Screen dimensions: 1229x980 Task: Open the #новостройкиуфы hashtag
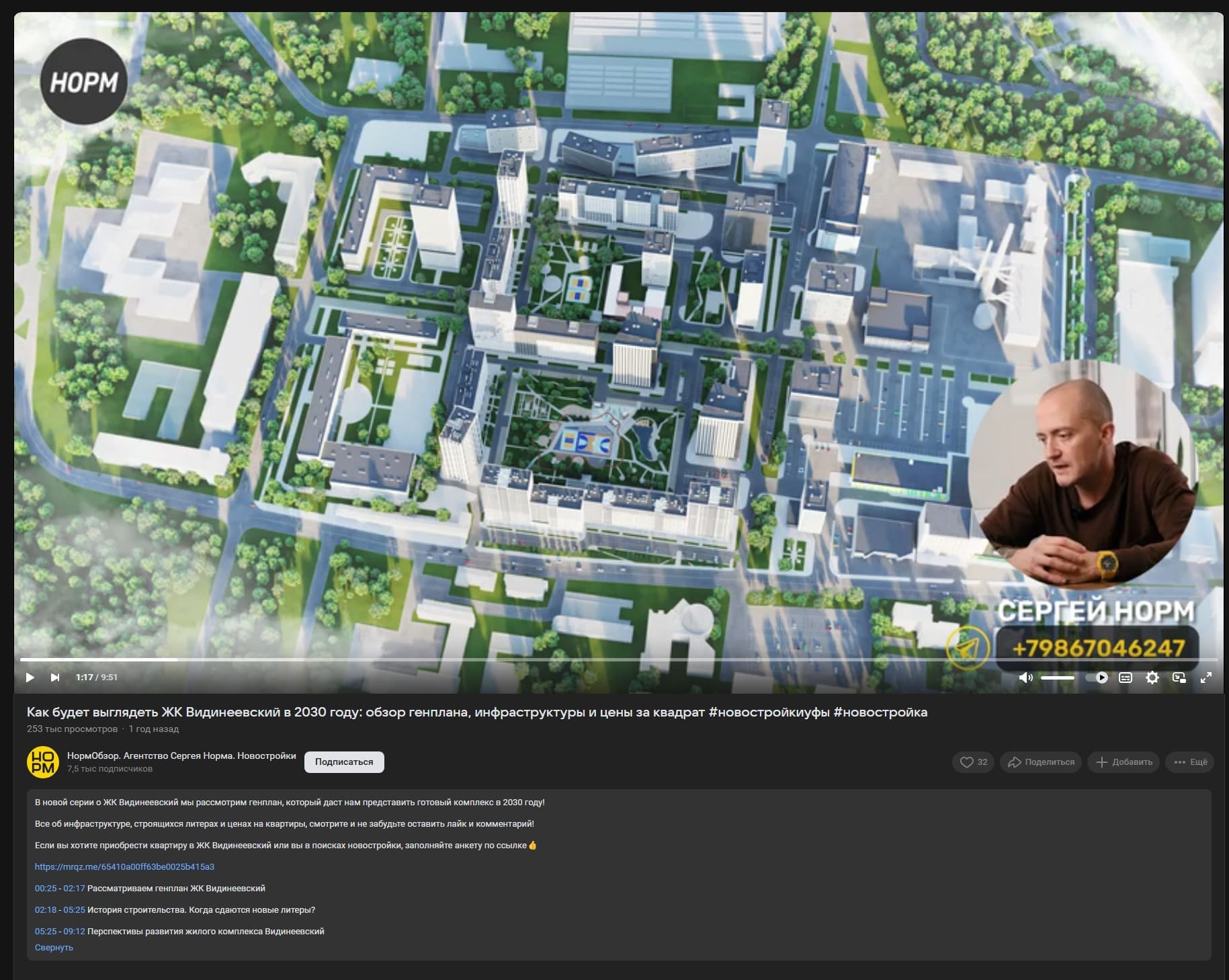(x=769, y=712)
